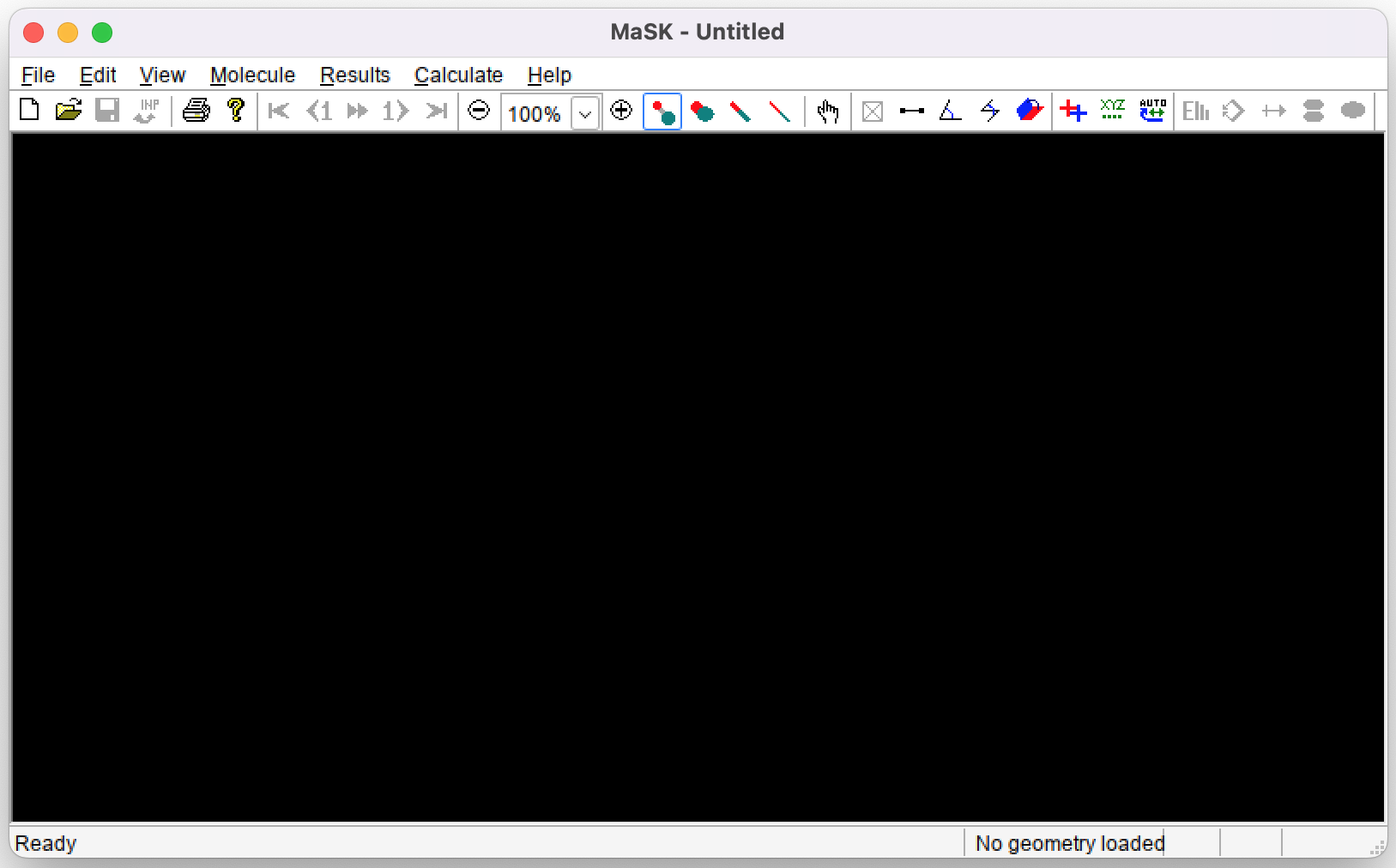Open the Print dialog
The image size is (1396, 868).
click(x=195, y=111)
